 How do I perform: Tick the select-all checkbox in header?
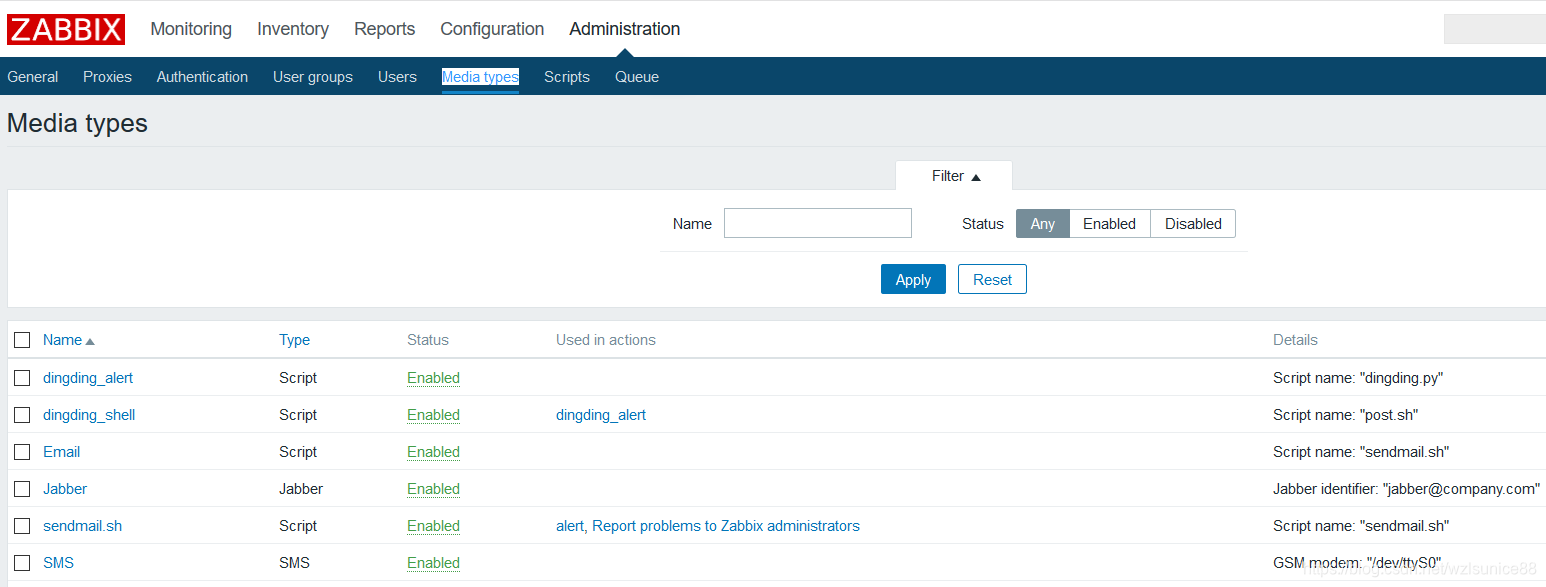tap(22, 340)
